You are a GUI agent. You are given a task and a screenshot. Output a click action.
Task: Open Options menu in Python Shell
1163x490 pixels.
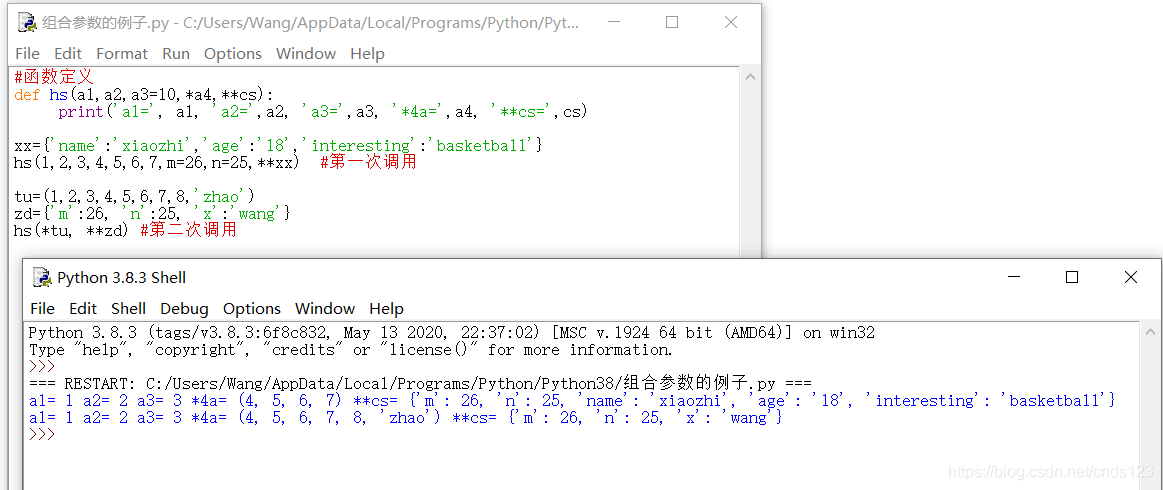(x=252, y=308)
